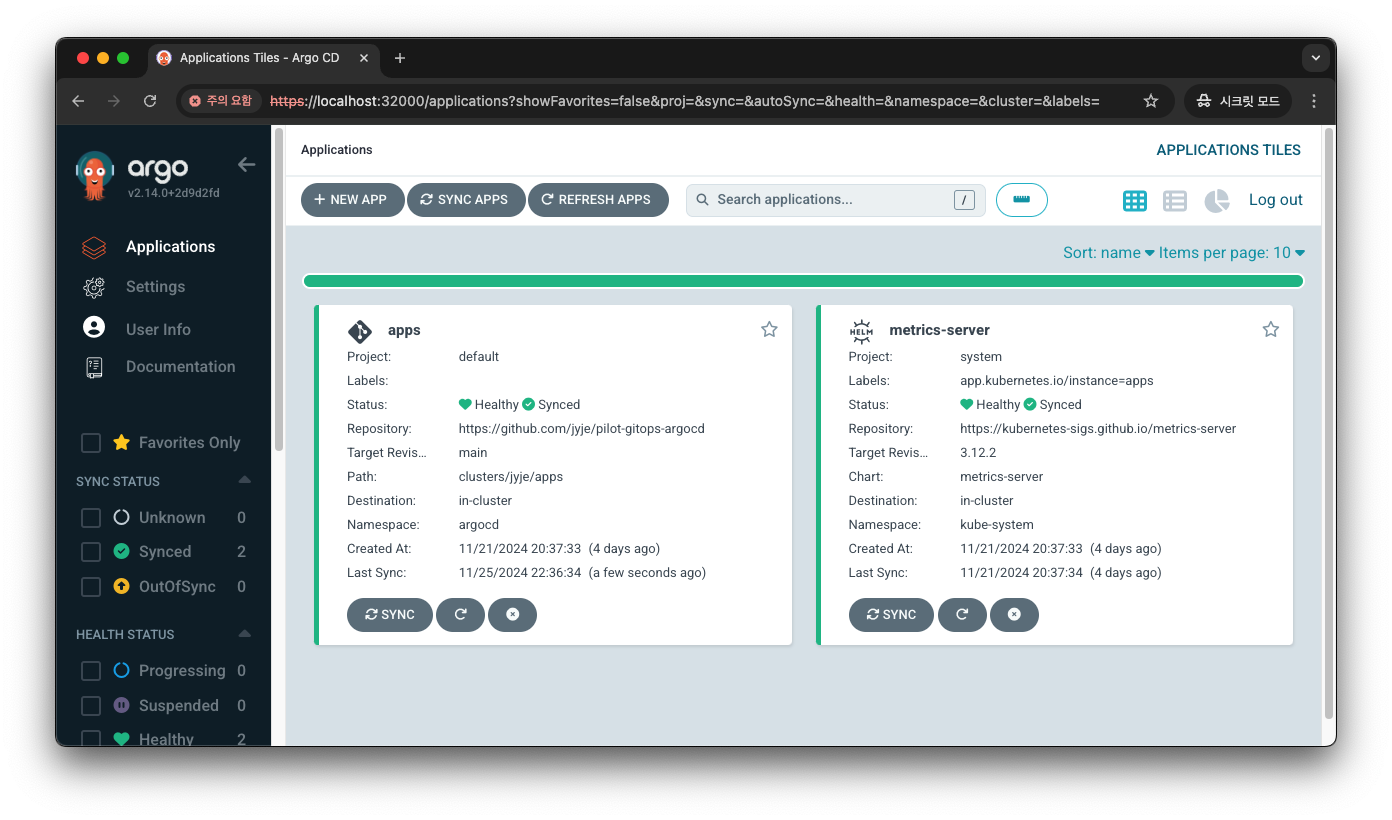The image size is (1392, 820).
Task: Open Documentation in the sidebar
Action: 181,367
